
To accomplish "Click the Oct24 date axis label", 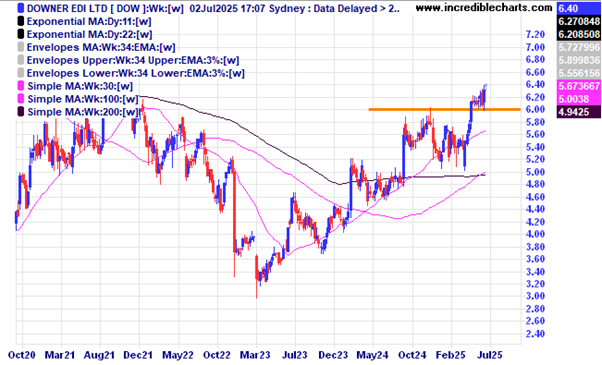I will (x=412, y=355).
